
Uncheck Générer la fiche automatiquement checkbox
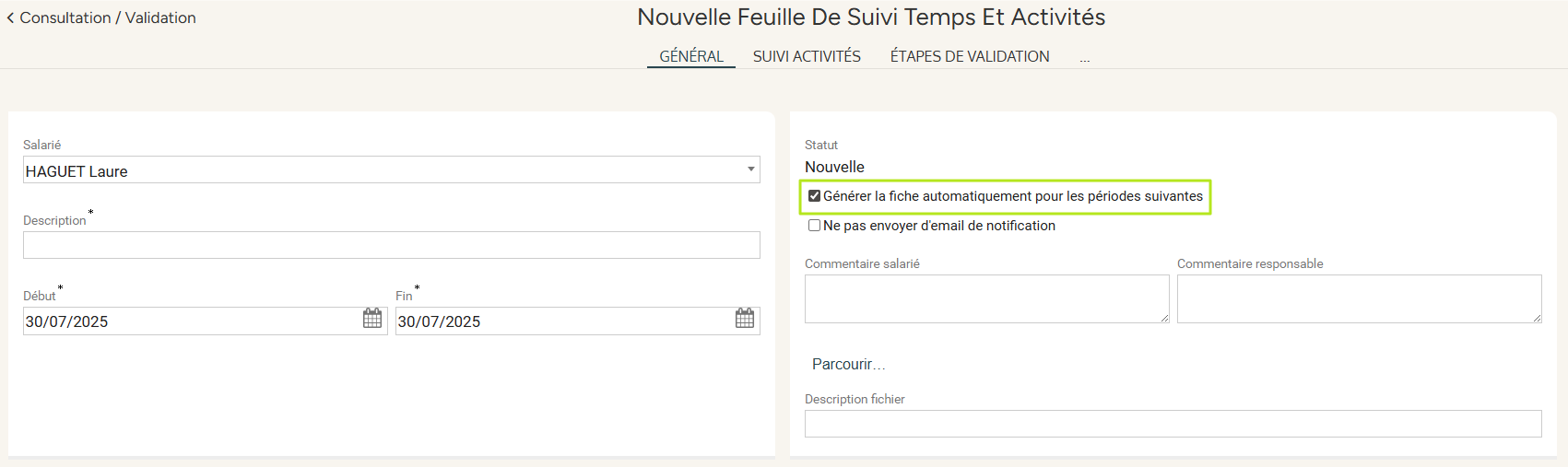pyautogui.click(x=815, y=196)
